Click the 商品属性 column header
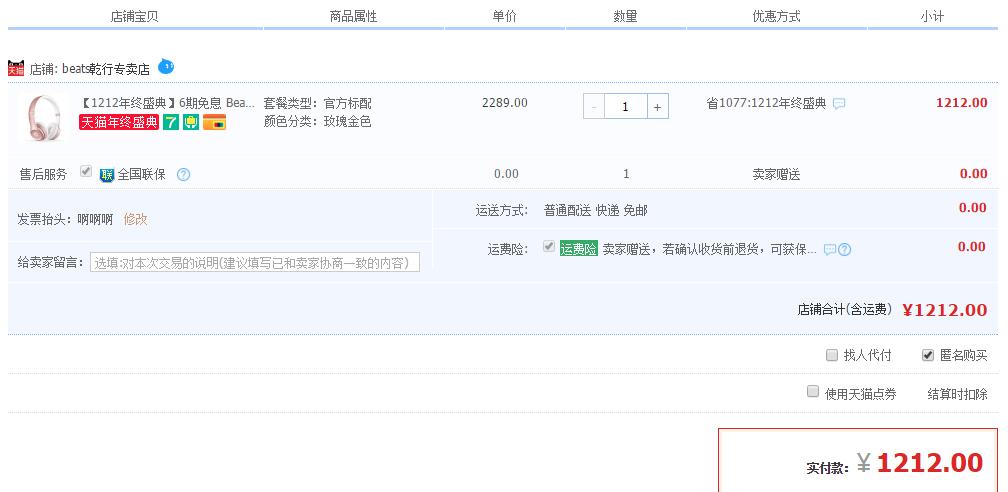1008x492 pixels. [354, 17]
